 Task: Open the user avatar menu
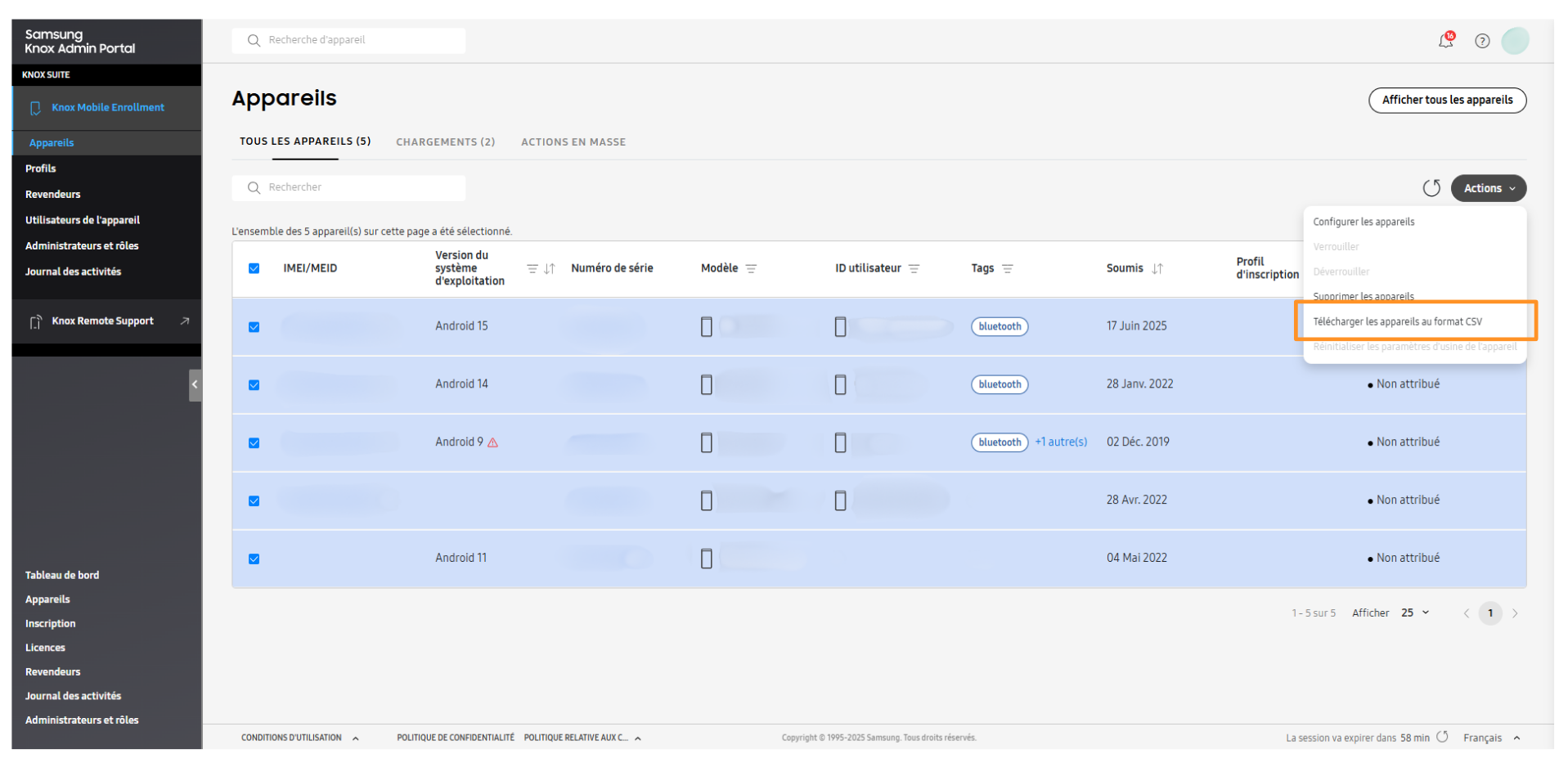point(1515,41)
